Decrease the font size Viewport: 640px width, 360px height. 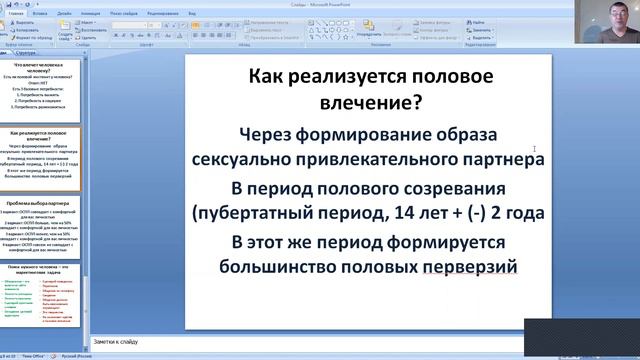click(x=173, y=25)
